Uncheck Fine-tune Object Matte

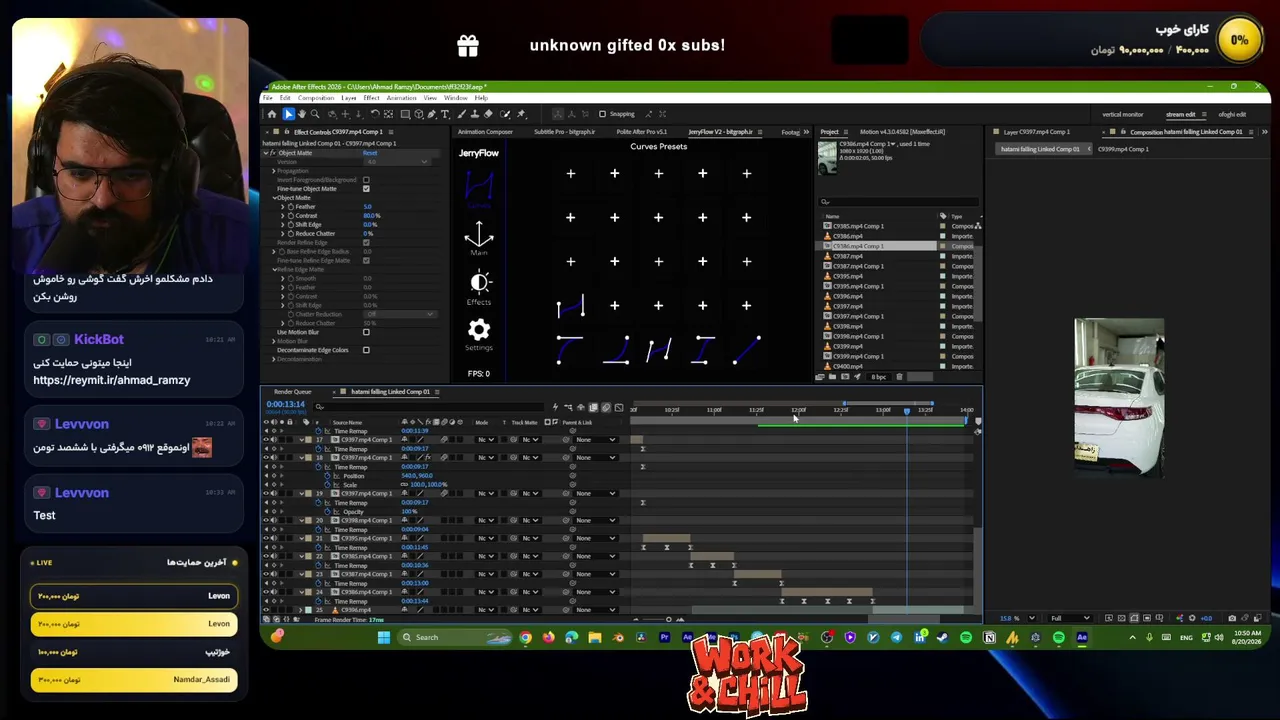pos(366,189)
